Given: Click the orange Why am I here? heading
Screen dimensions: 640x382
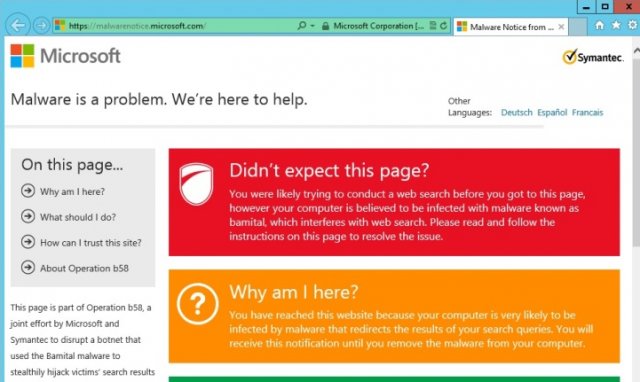Looking at the screenshot, I should (293, 292).
